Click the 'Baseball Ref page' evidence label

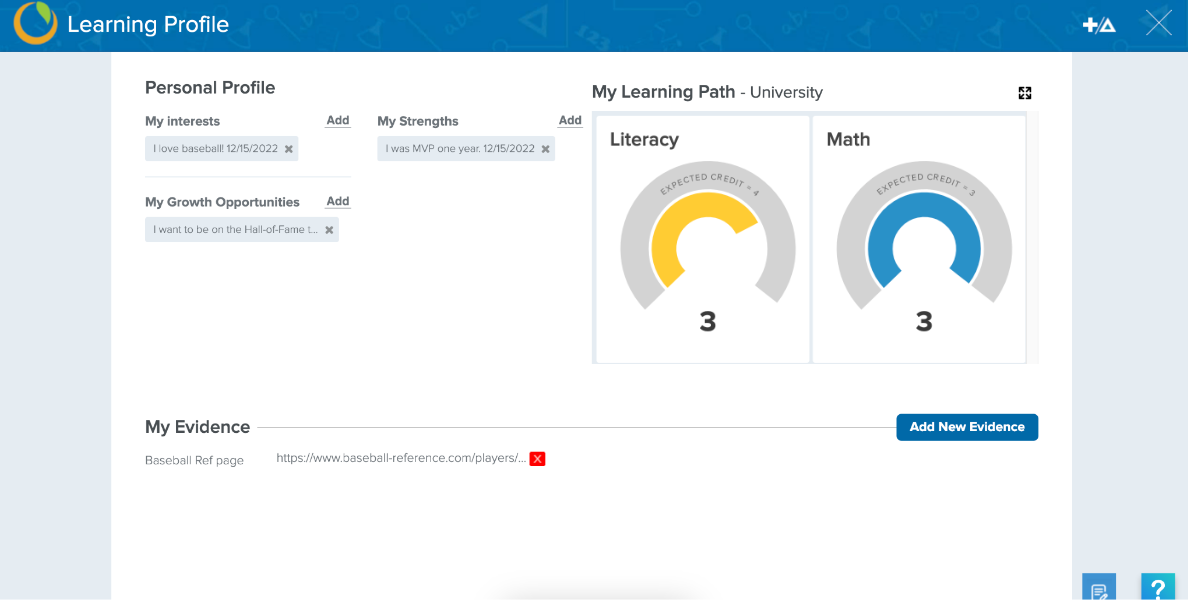[195, 460]
